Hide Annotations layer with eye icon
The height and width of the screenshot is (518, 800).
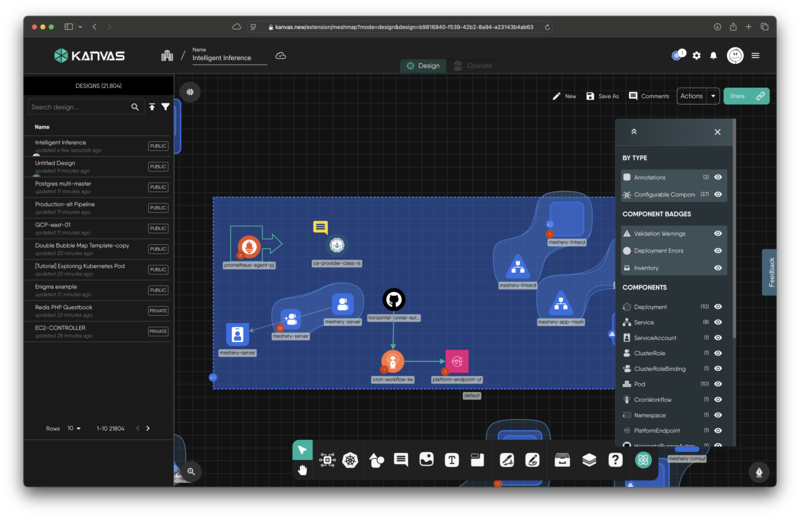pyautogui.click(x=718, y=177)
